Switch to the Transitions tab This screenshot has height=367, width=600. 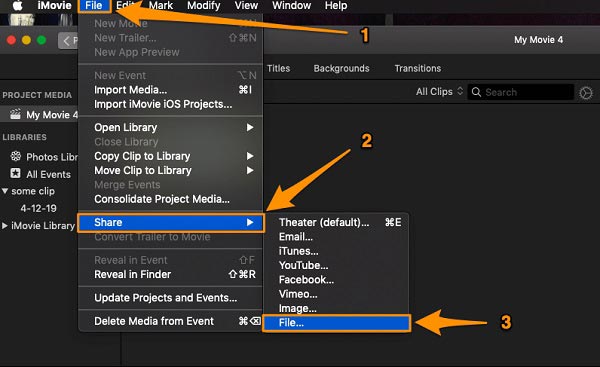point(417,69)
